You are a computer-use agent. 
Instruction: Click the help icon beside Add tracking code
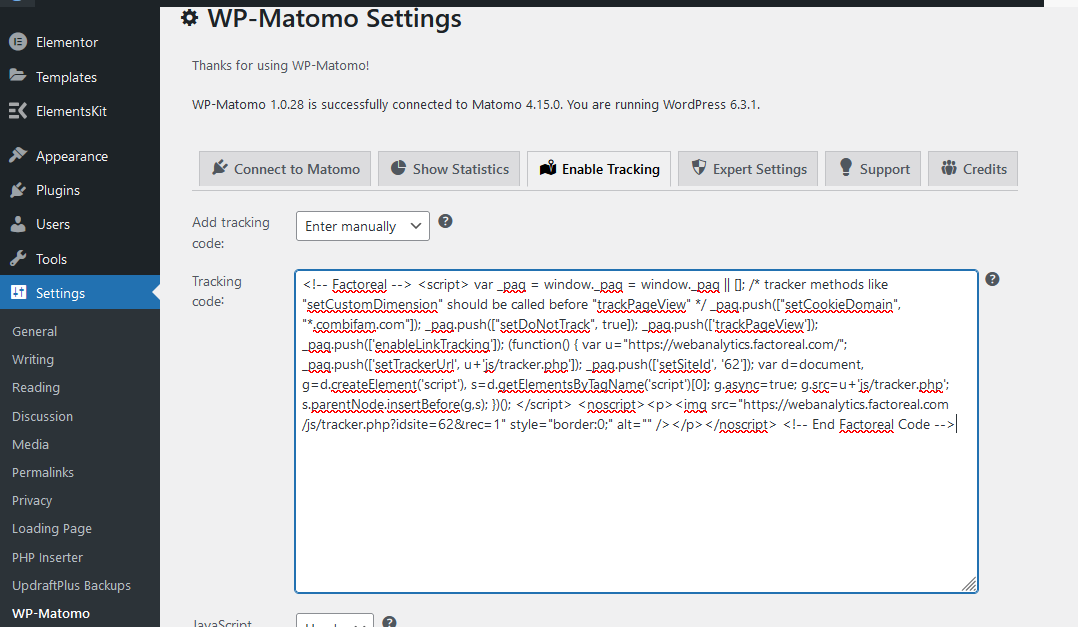click(446, 221)
